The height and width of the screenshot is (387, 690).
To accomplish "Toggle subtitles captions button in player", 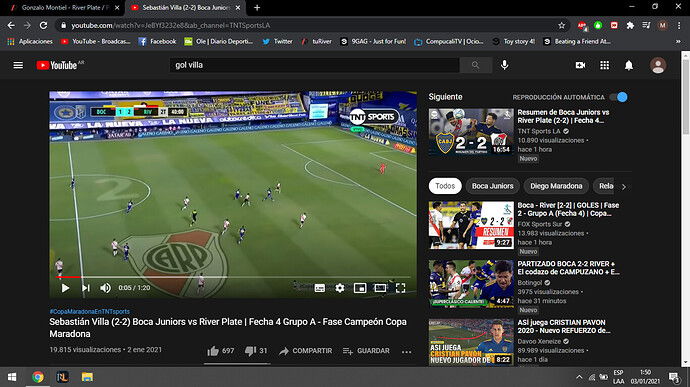I will coord(319,288).
